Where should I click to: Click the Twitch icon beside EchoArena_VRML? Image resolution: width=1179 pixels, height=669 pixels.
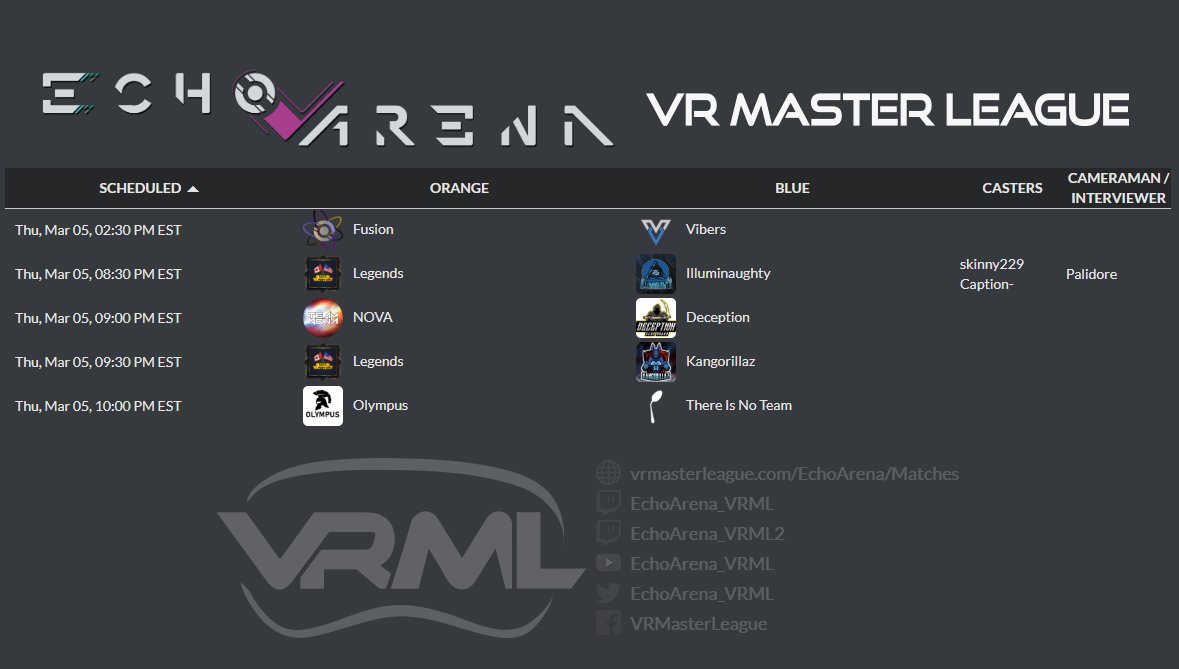tap(608, 503)
